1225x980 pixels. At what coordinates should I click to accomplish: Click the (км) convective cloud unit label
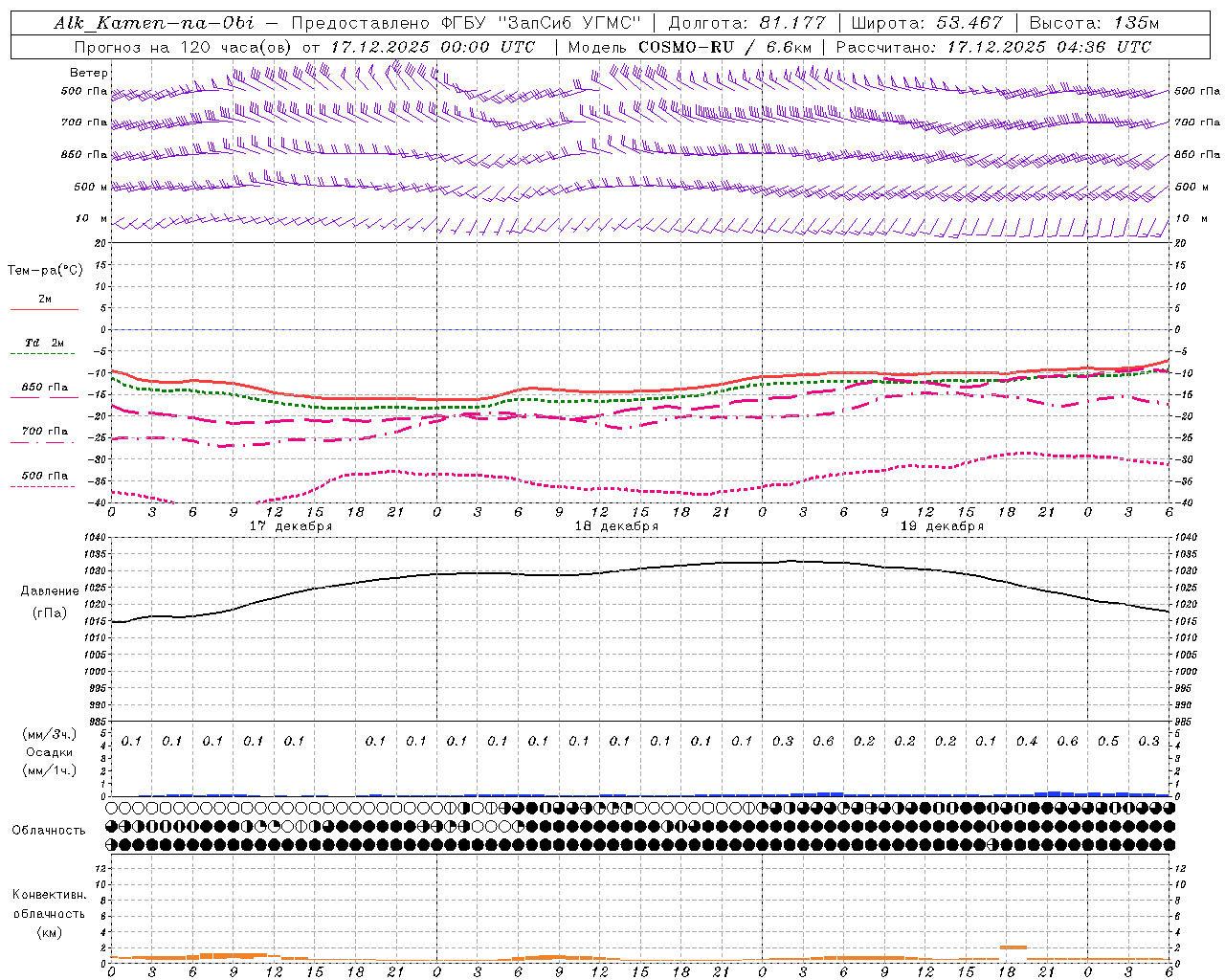(50, 931)
